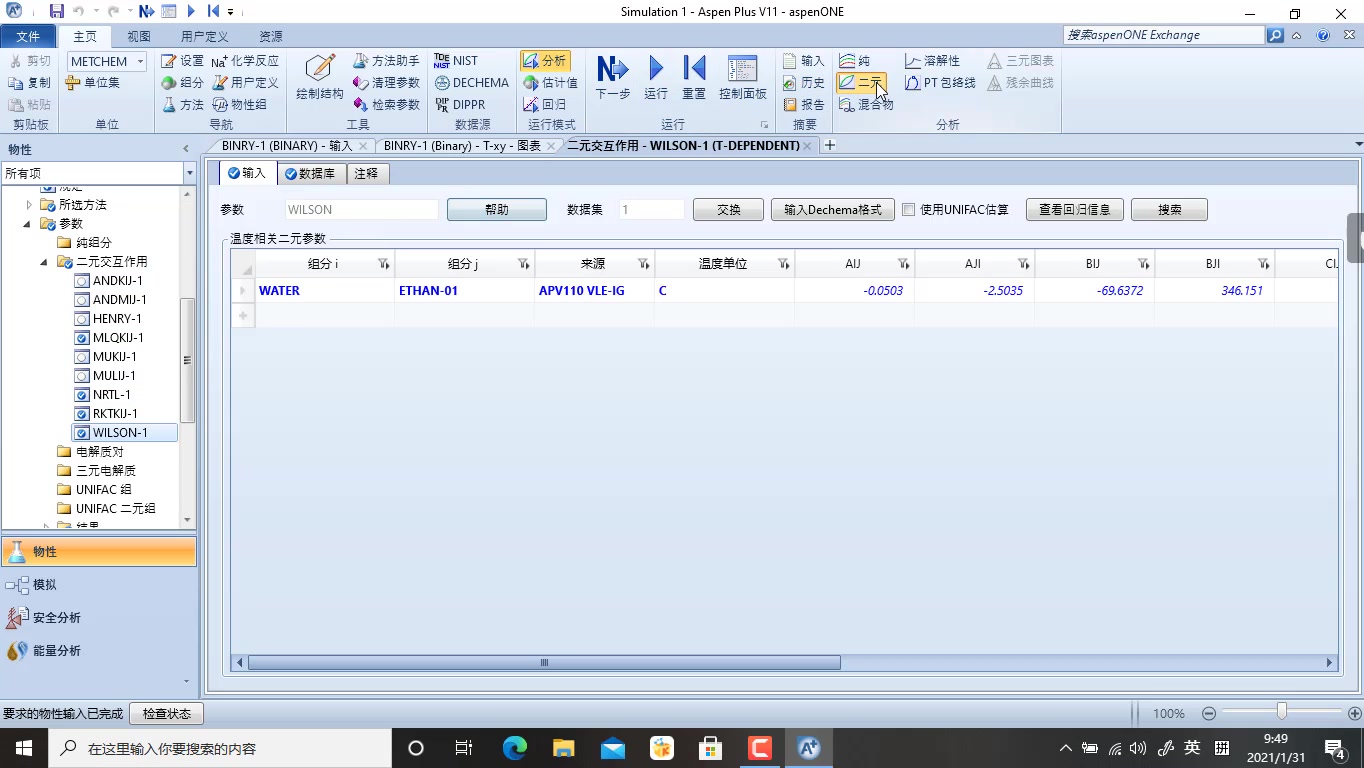Click the 搜索 button
Screen dimensions: 1364x768
(1170, 210)
